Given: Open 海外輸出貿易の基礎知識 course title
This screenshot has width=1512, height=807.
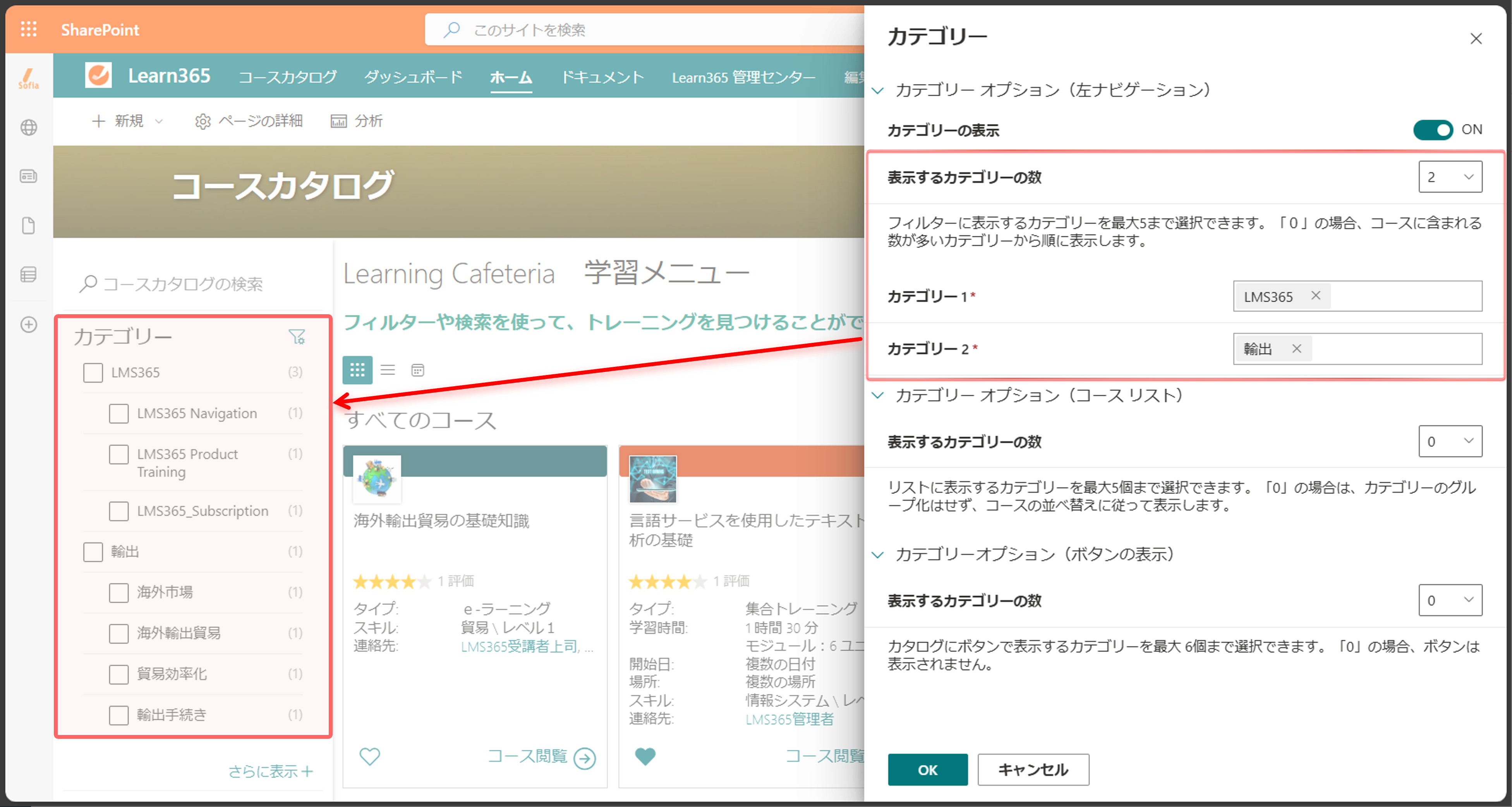Looking at the screenshot, I should 441,521.
